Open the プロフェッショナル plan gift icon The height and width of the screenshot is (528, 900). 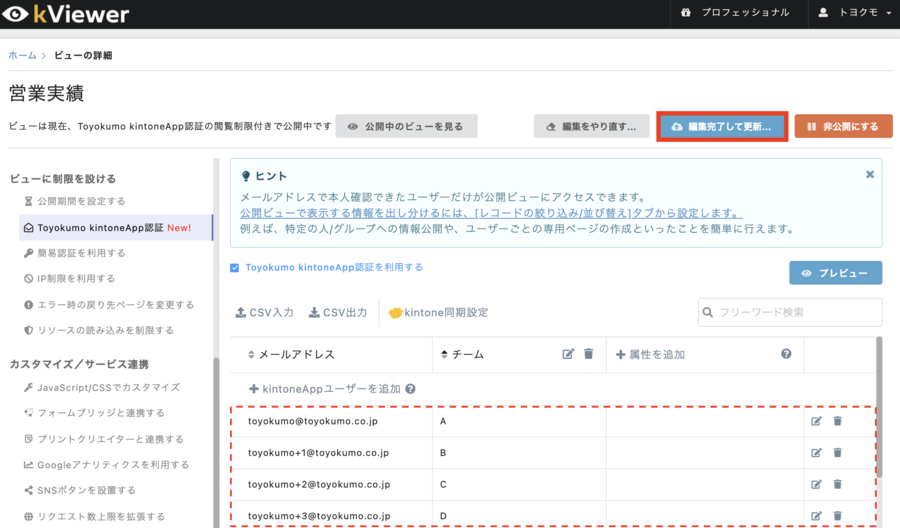(685, 13)
